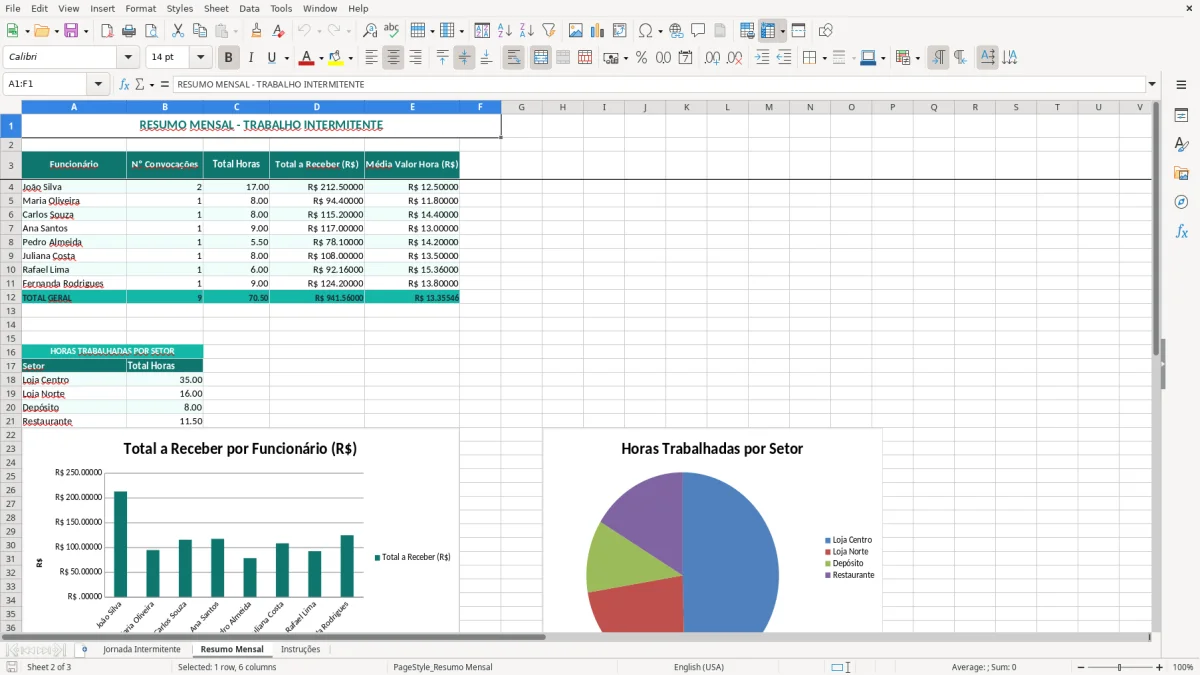The image size is (1200, 675).
Task: Click English (USA) language status
Action: pyautogui.click(x=699, y=667)
